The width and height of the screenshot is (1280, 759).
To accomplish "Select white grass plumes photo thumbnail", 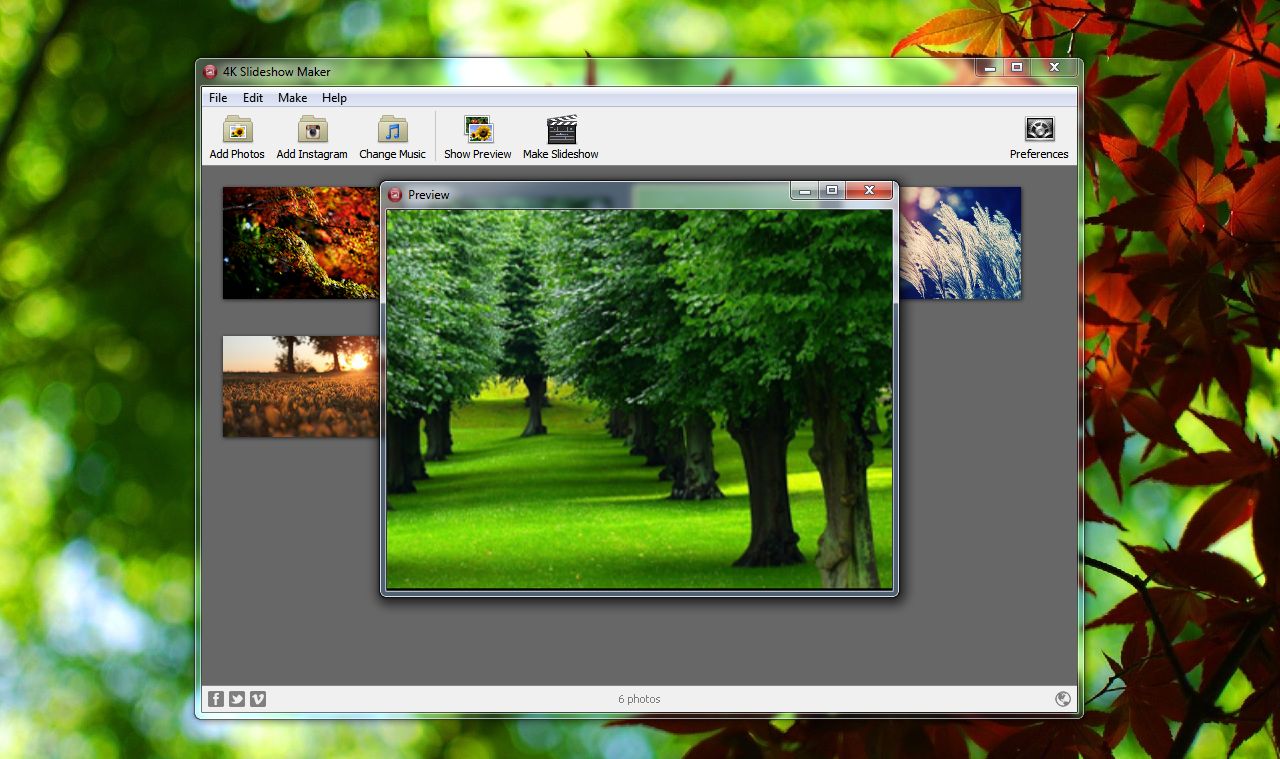I will [x=960, y=243].
